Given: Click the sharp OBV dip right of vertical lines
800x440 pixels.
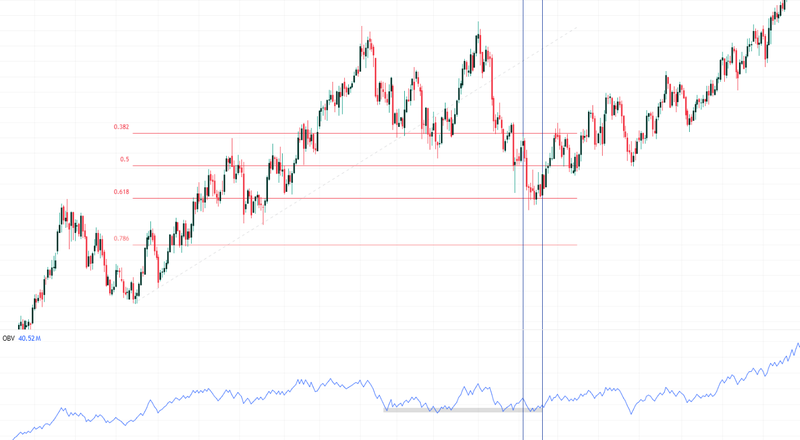Looking at the screenshot, I should click(x=632, y=412).
